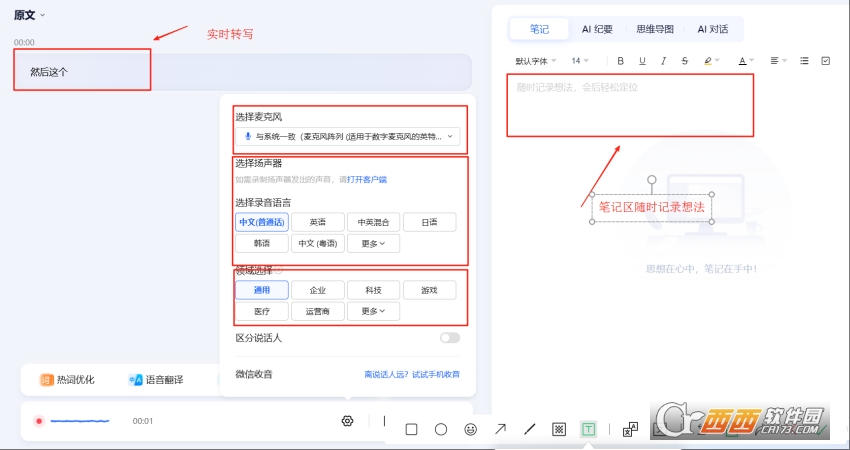Select 英语 recording language
Screen dimensions: 850x450
pos(318,222)
